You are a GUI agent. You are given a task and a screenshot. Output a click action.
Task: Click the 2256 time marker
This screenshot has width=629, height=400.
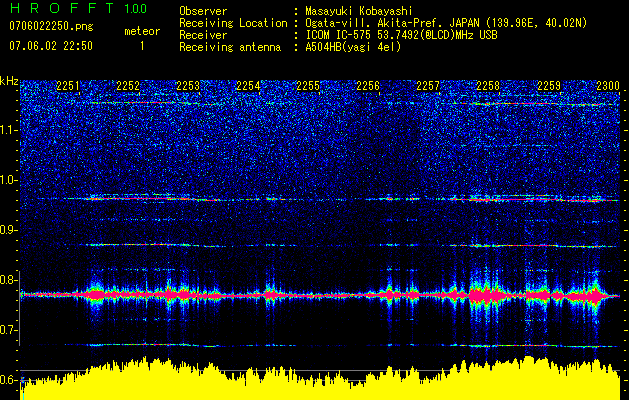point(368,86)
